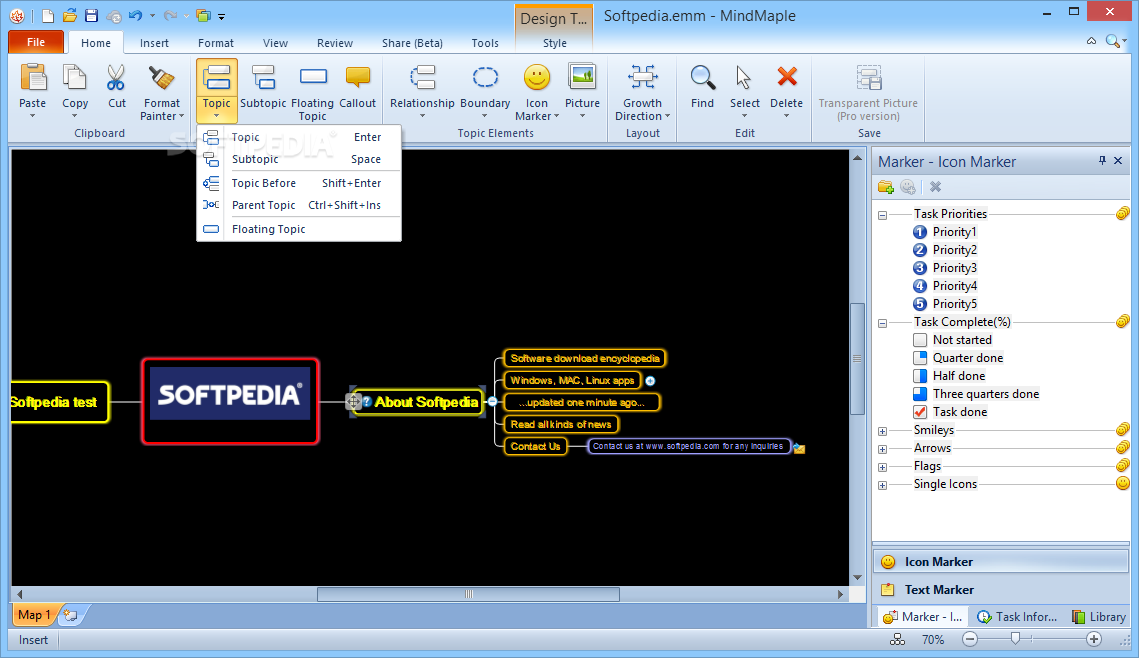Screen dimensions: 1139x658
Task: Click the red Delete icon
Action: pyautogui.click(x=787, y=76)
